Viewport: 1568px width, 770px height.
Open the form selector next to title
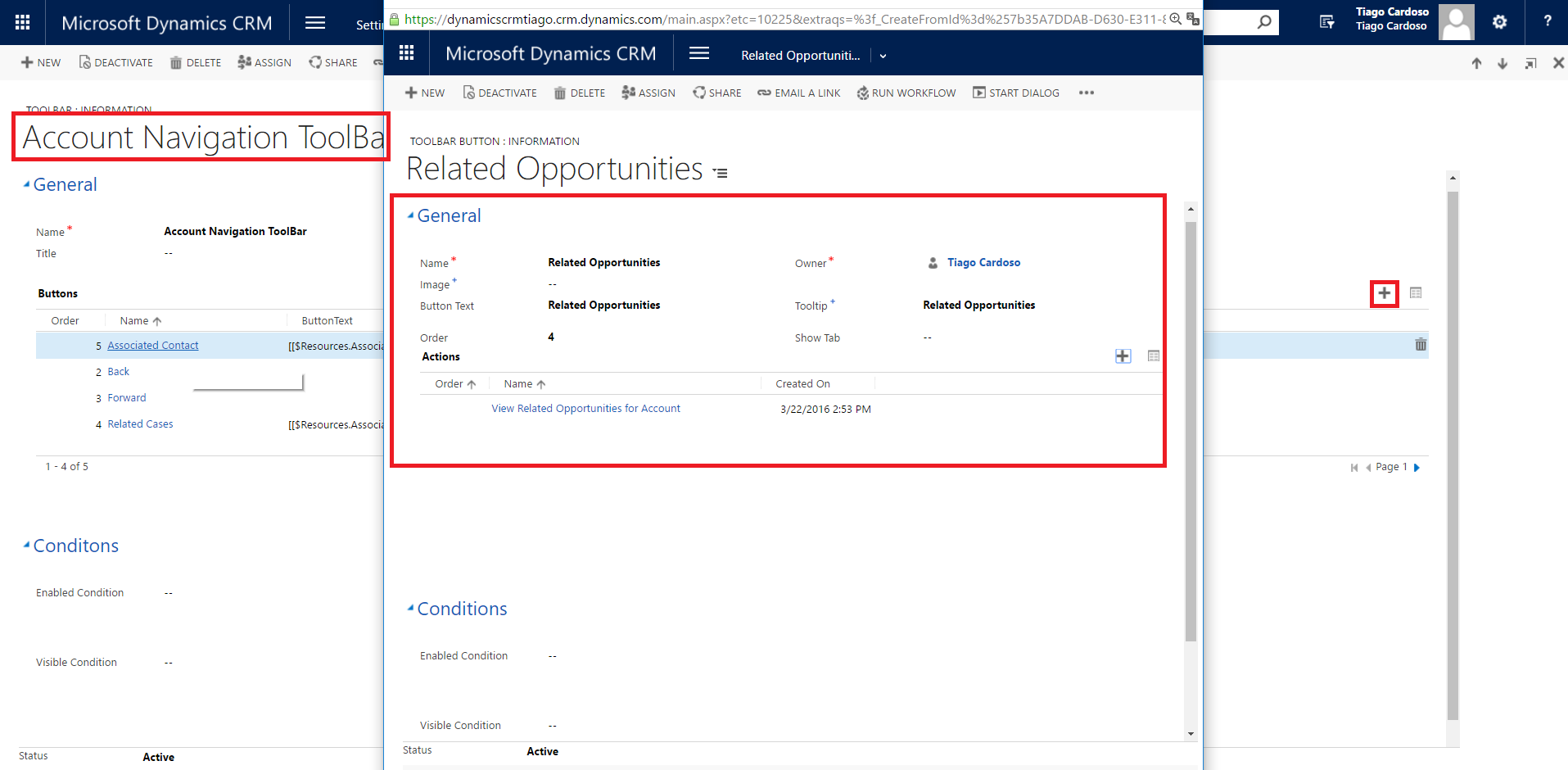click(720, 173)
